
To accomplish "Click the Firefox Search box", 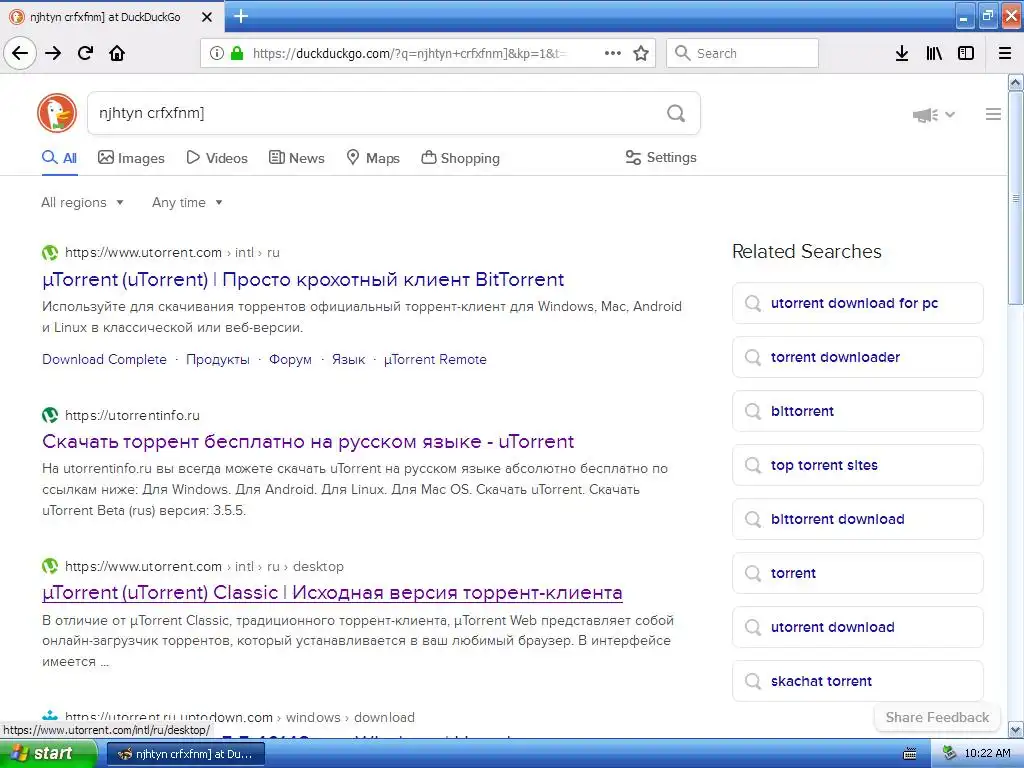I will (x=743, y=53).
